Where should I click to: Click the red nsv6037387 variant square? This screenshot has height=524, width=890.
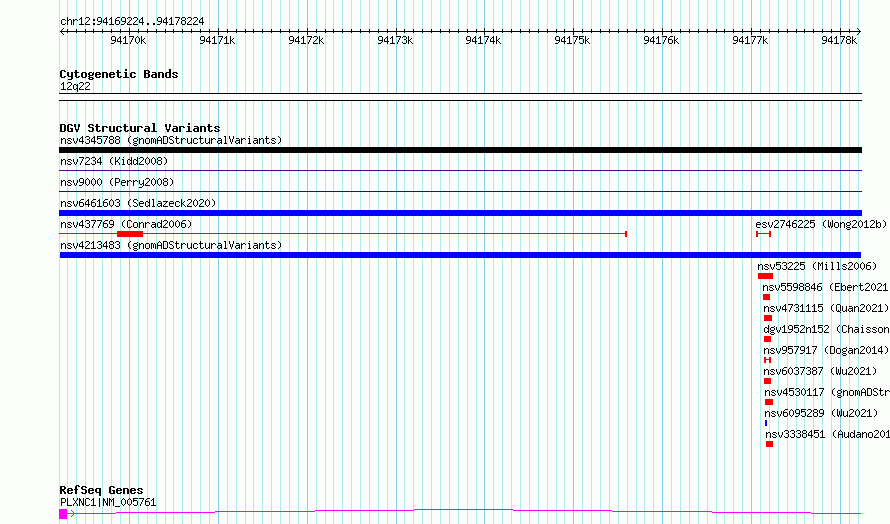[767, 381]
